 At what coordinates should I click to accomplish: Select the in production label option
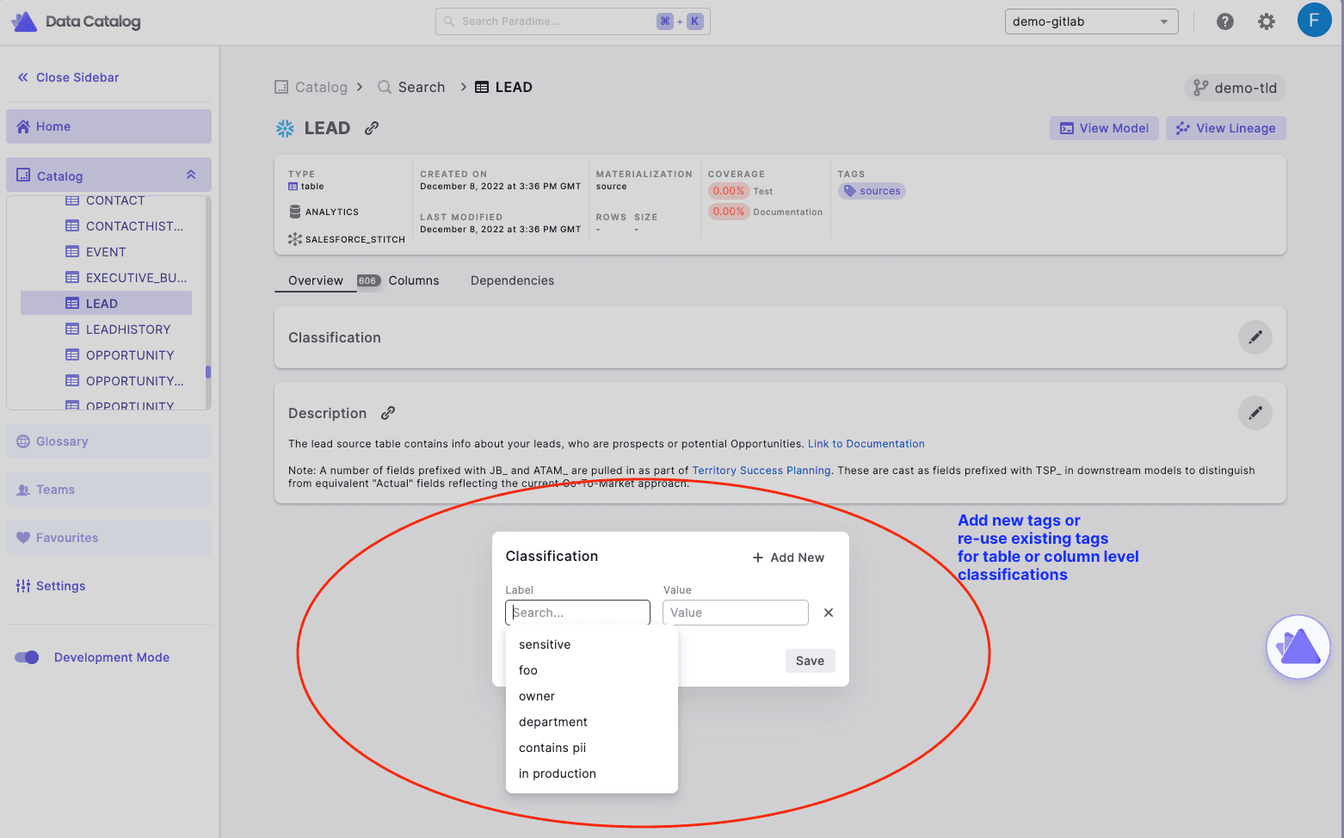[x=592, y=774]
